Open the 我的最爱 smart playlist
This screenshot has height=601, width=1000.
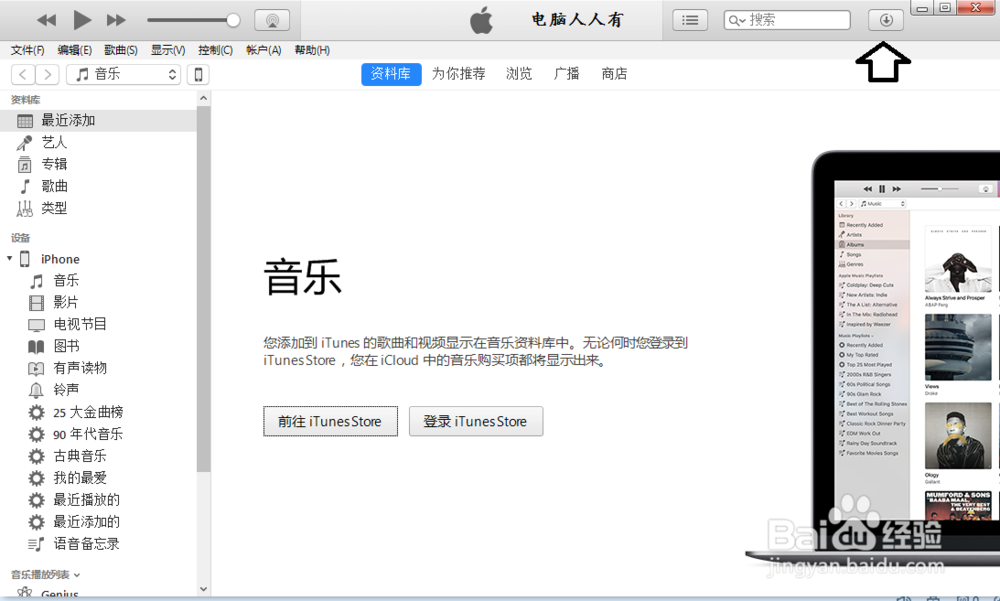click(98, 478)
